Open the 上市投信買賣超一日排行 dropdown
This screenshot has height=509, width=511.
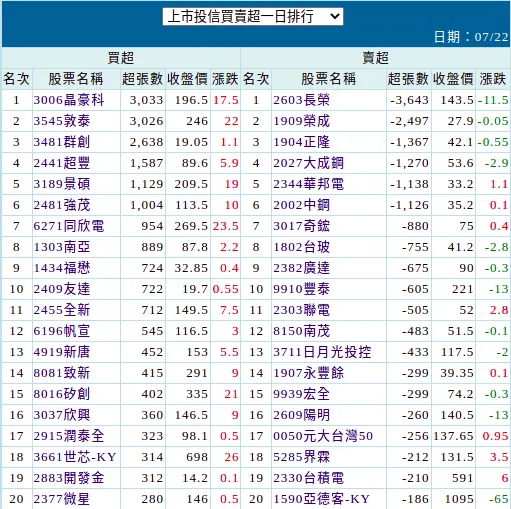[x=253, y=16]
